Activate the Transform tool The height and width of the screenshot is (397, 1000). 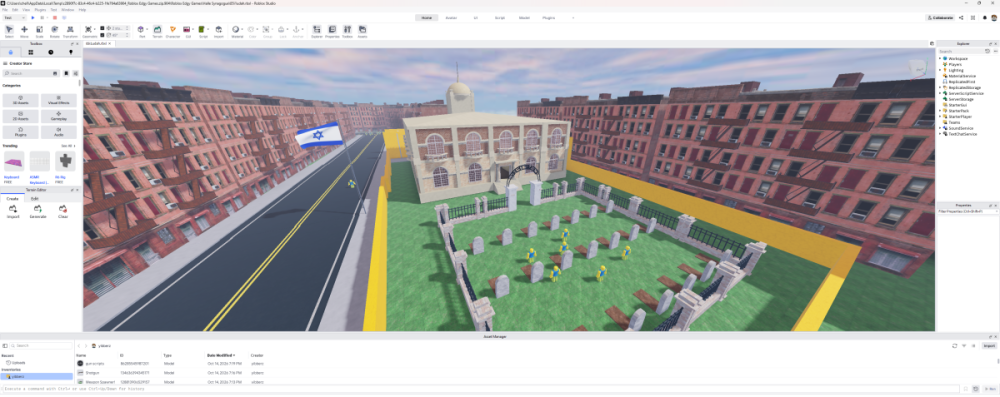pos(70,31)
